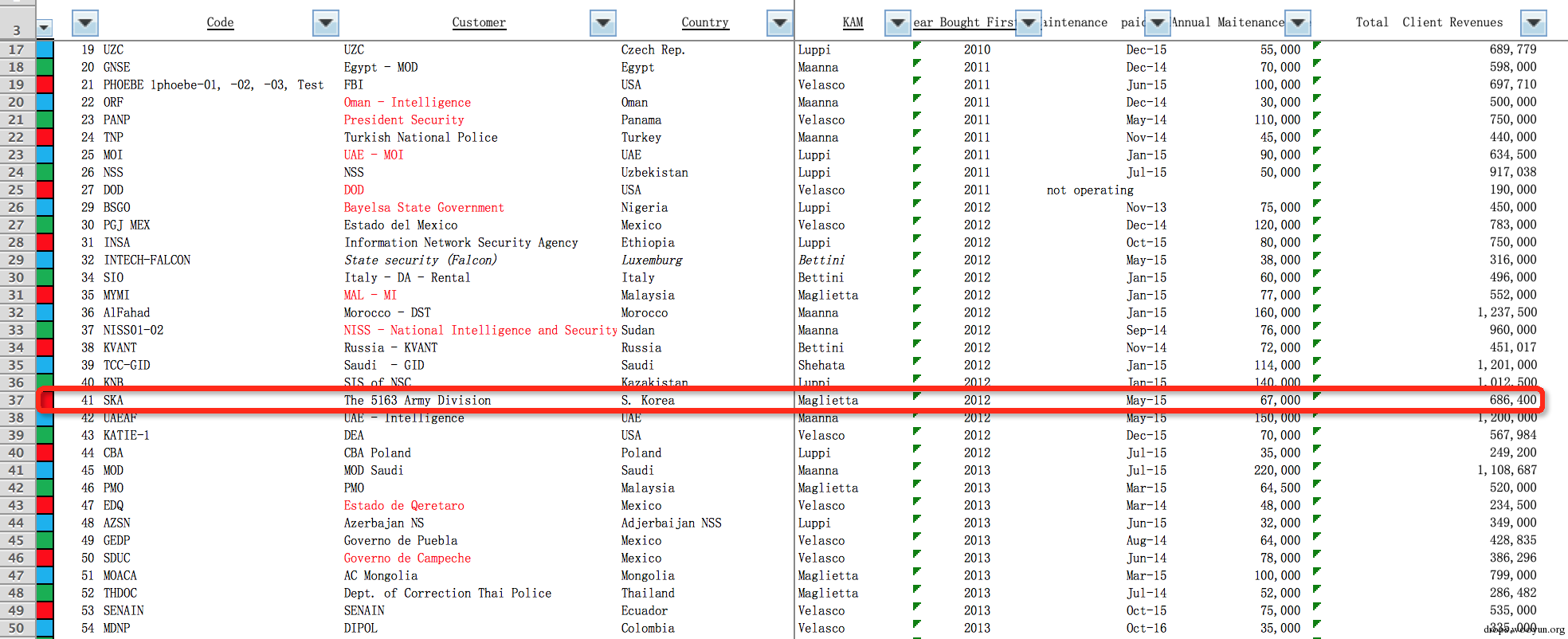Select the 'S. Korea' country cell

[648, 400]
